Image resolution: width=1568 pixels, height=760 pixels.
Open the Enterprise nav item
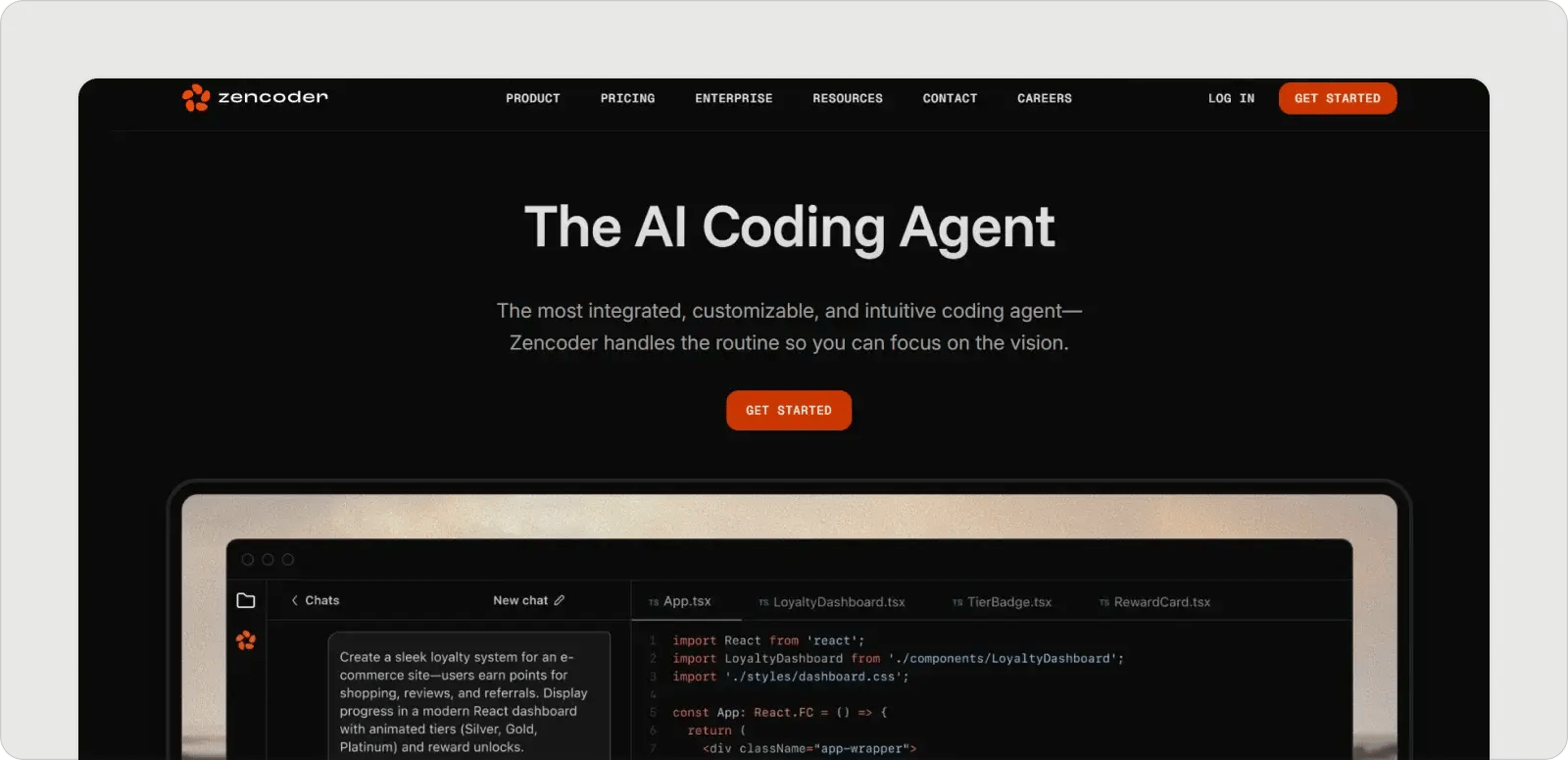[x=734, y=98]
